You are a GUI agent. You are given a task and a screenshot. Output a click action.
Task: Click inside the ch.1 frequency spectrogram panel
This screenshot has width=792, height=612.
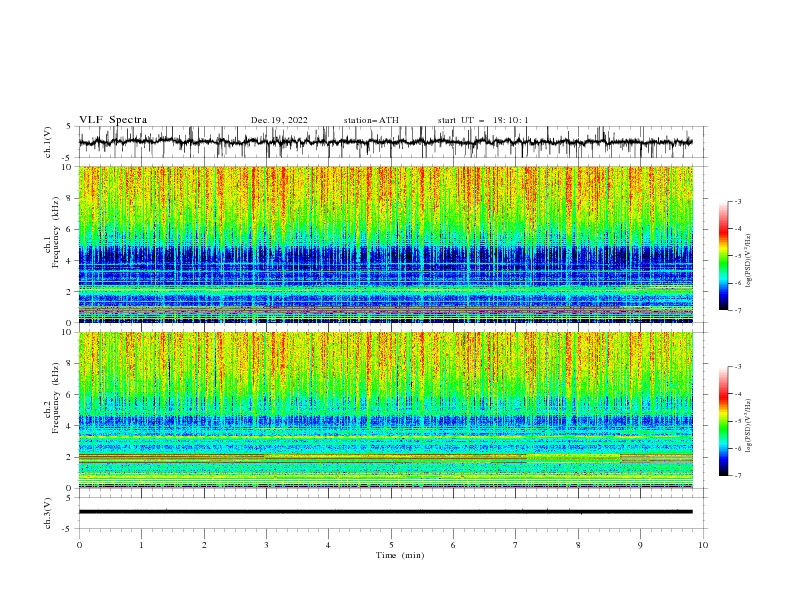[386, 244]
